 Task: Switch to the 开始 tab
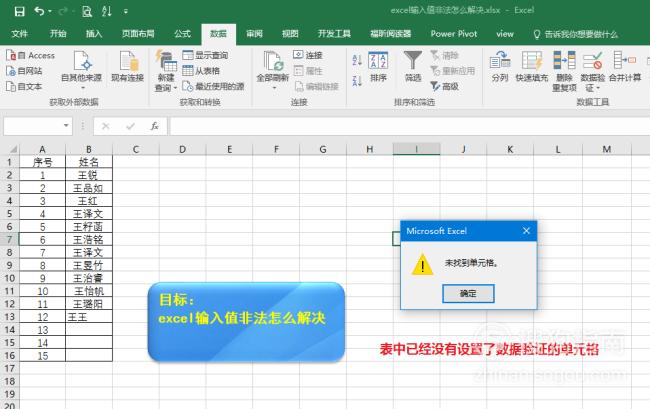tap(58, 34)
